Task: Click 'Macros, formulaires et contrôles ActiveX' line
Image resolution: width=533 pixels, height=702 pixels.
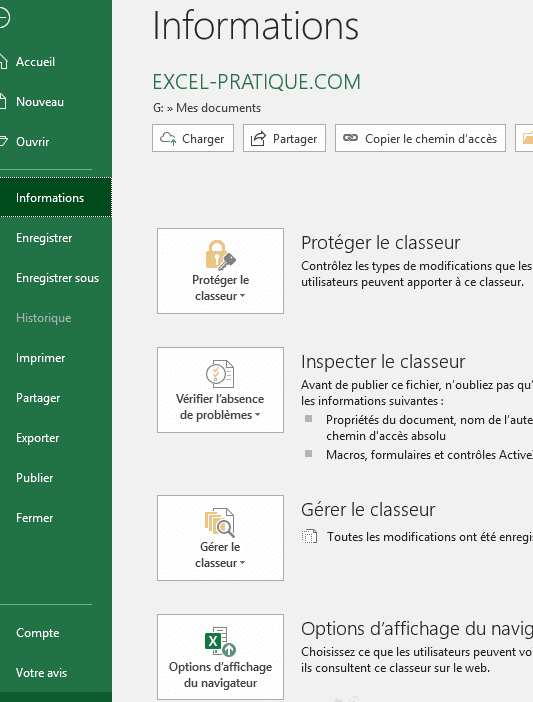Action: pos(429,454)
